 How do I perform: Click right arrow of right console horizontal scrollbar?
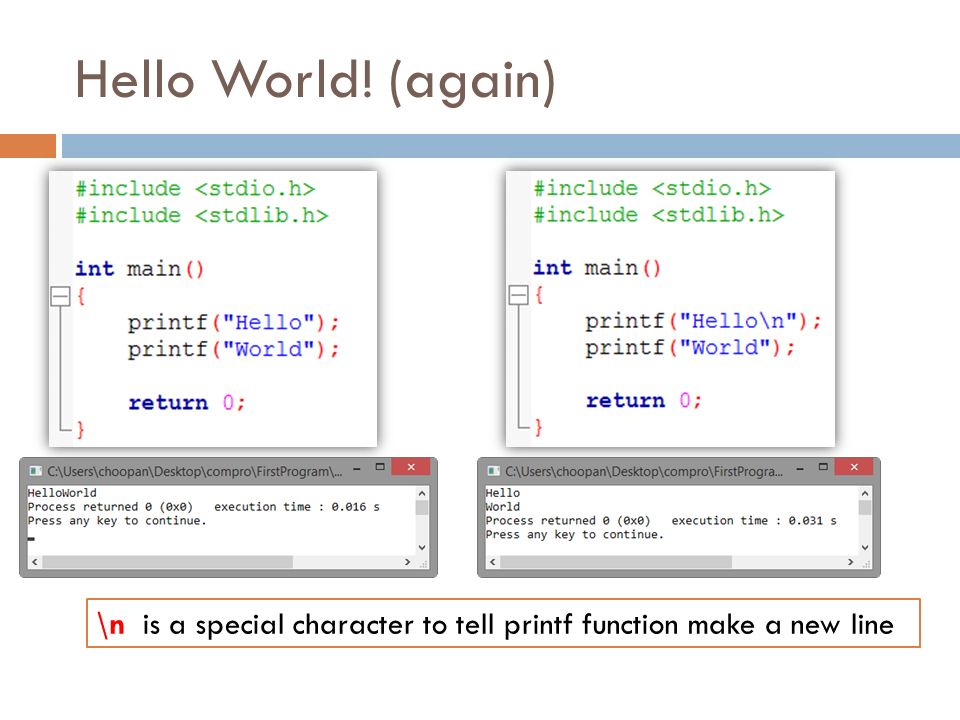coord(850,562)
